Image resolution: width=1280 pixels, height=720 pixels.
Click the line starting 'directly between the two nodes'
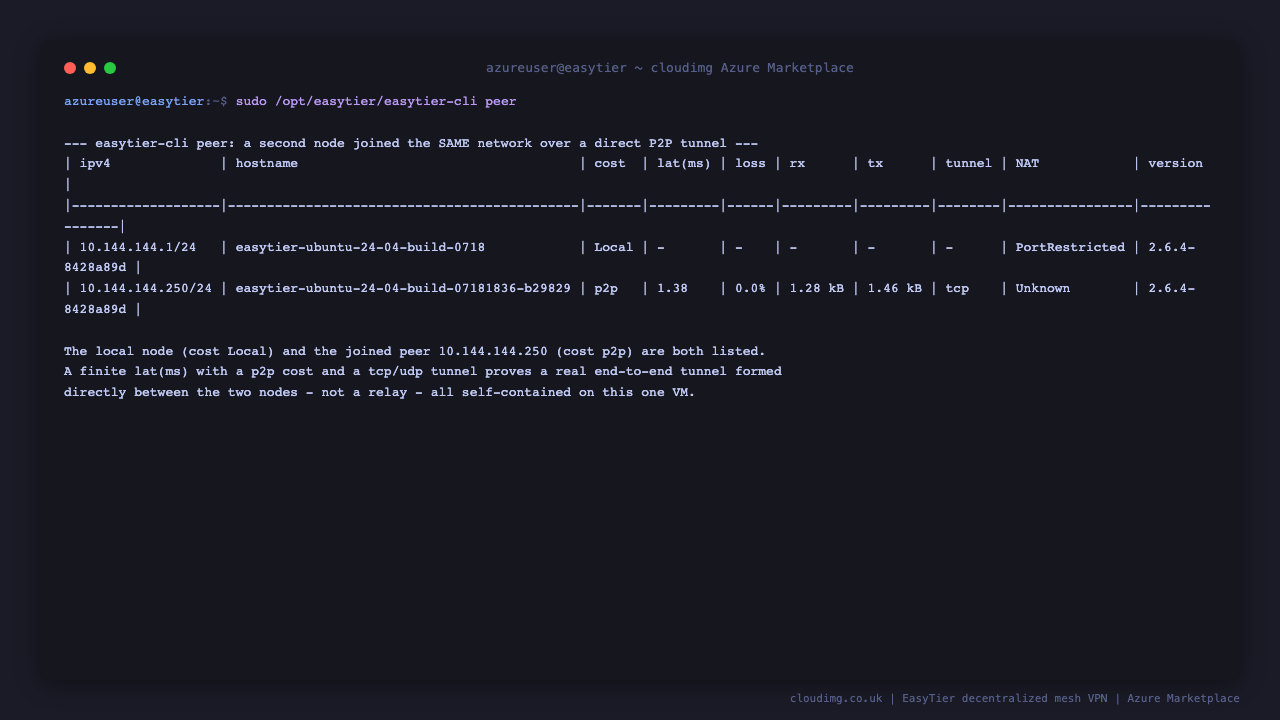pos(380,392)
